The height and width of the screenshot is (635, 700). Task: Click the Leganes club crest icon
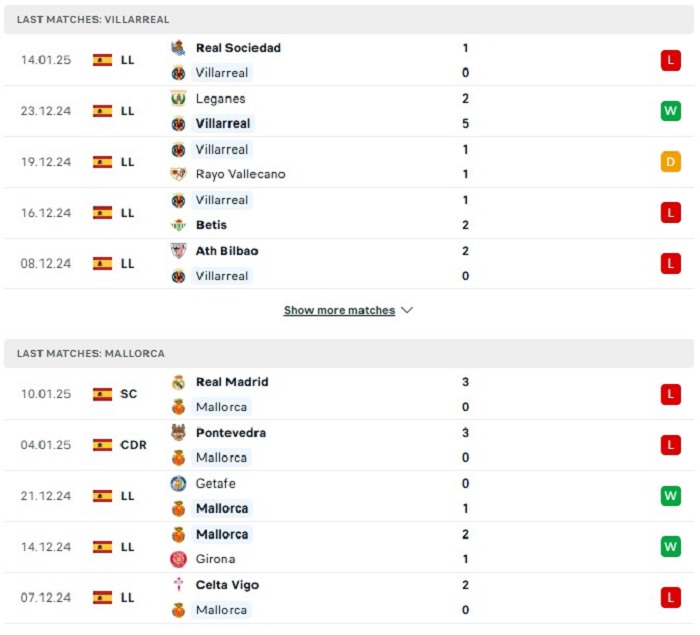(178, 98)
